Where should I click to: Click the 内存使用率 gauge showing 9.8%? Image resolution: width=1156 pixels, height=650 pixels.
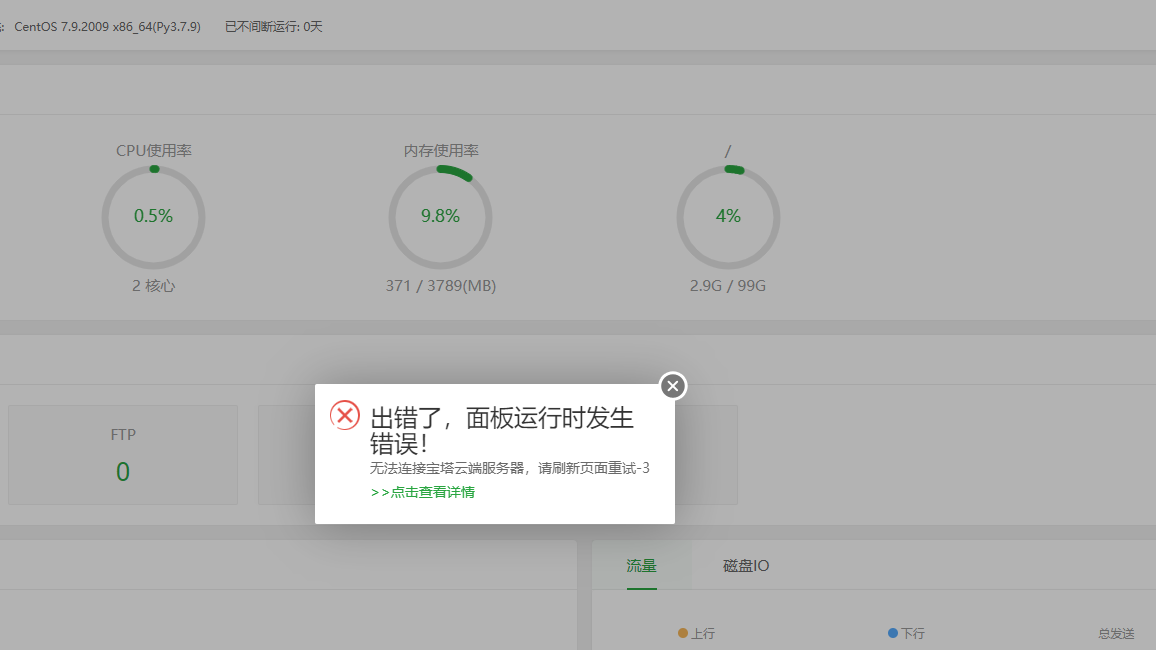point(440,217)
